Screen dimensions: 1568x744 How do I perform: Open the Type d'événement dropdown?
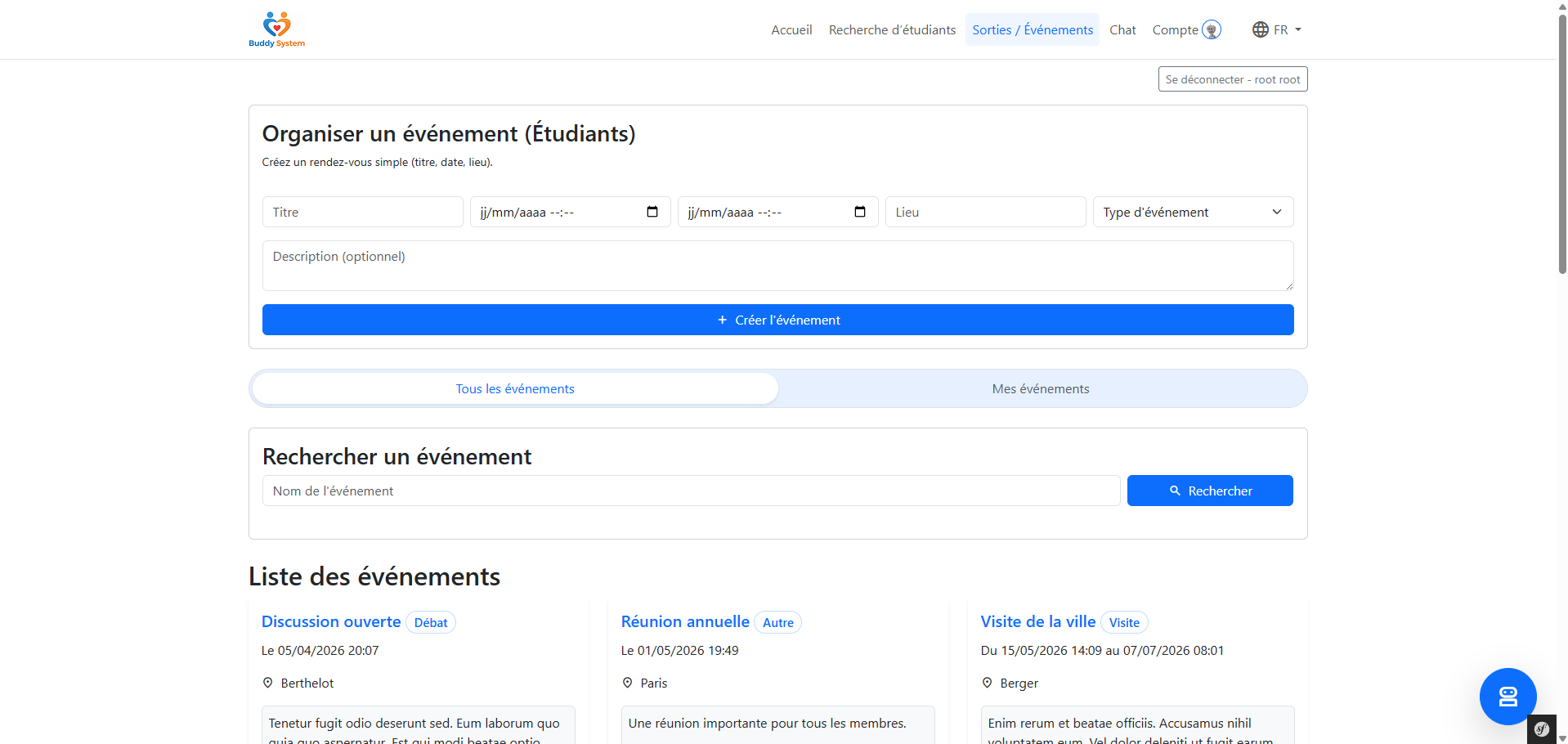[1192, 212]
